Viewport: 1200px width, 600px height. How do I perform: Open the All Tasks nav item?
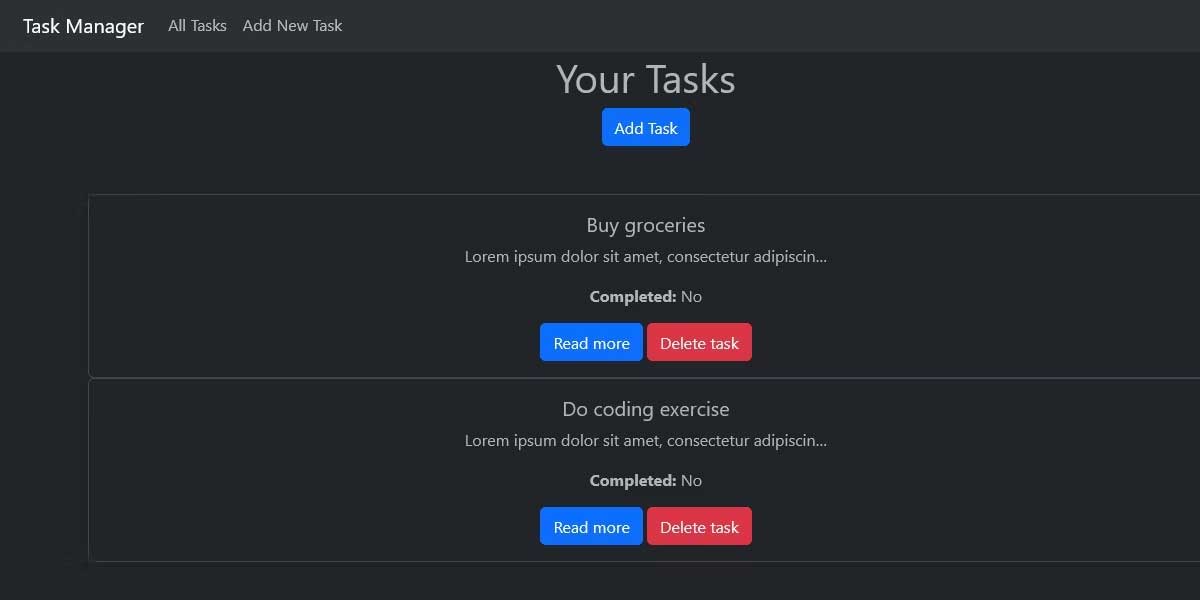coord(197,26)
